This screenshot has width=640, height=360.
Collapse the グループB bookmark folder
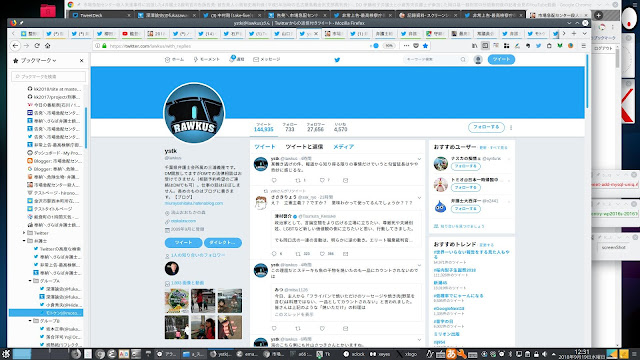pos(30,321)
